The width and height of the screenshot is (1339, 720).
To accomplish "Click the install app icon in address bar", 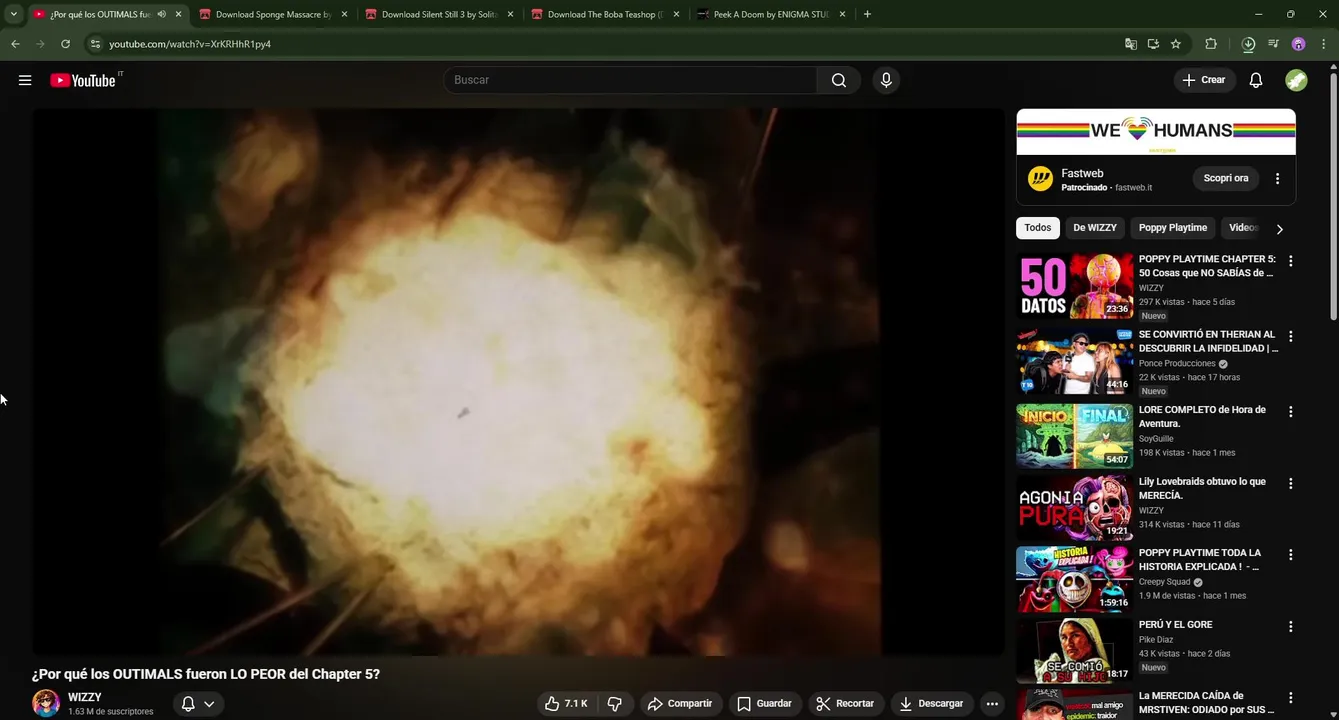I will coord(1153,44).
